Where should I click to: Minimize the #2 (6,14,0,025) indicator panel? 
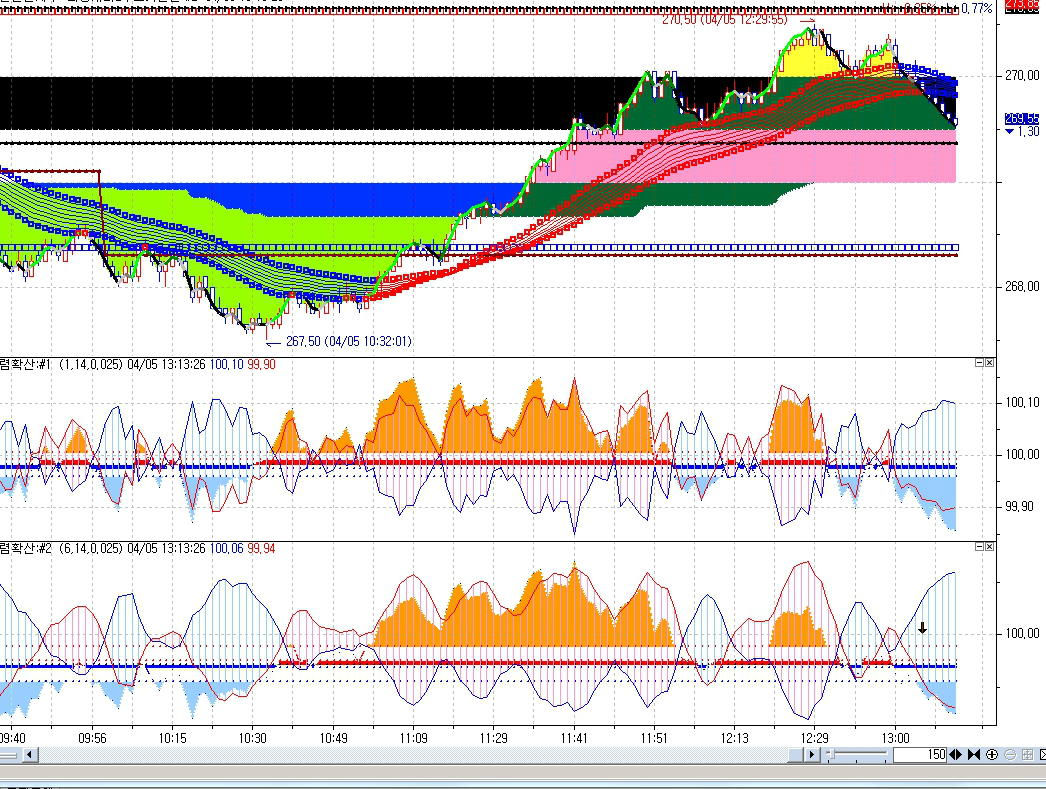[978, 548]
